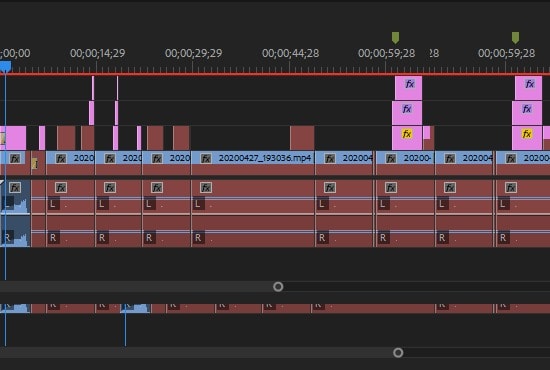Click the fx badge on the video clip under the playhead
This screenshot has width=550, height=370.
coord(15,159)
